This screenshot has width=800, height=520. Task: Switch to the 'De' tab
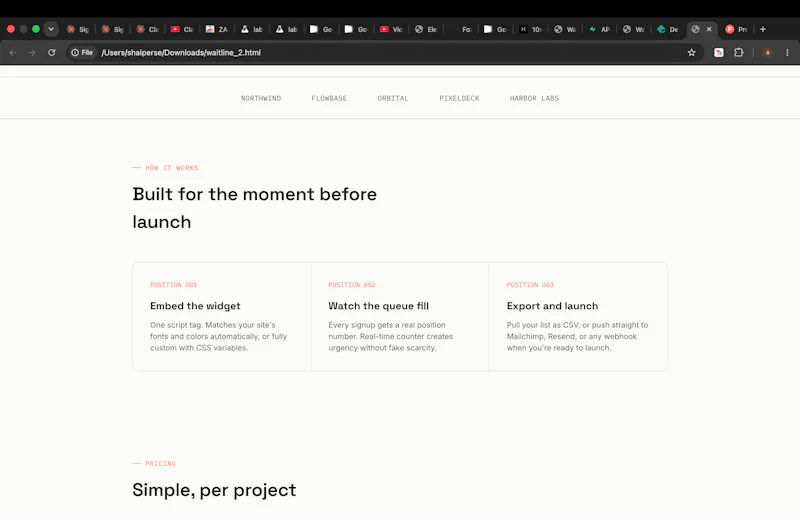pos(668,29)
